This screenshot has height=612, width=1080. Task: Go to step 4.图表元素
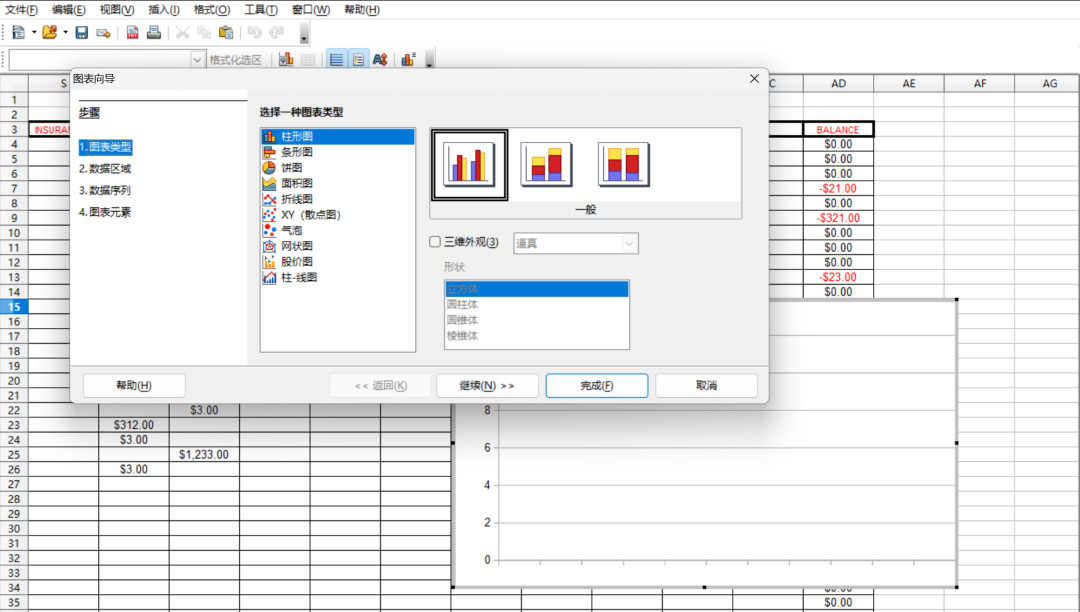tap(105, 212)
